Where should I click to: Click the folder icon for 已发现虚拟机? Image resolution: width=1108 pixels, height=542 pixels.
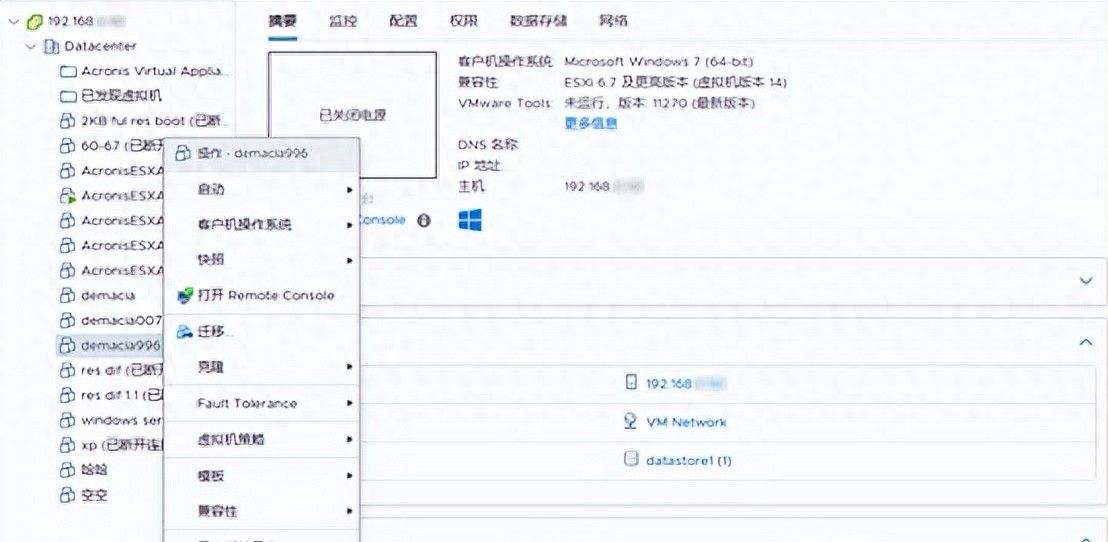pyautogui.click(x=68, y=95)
